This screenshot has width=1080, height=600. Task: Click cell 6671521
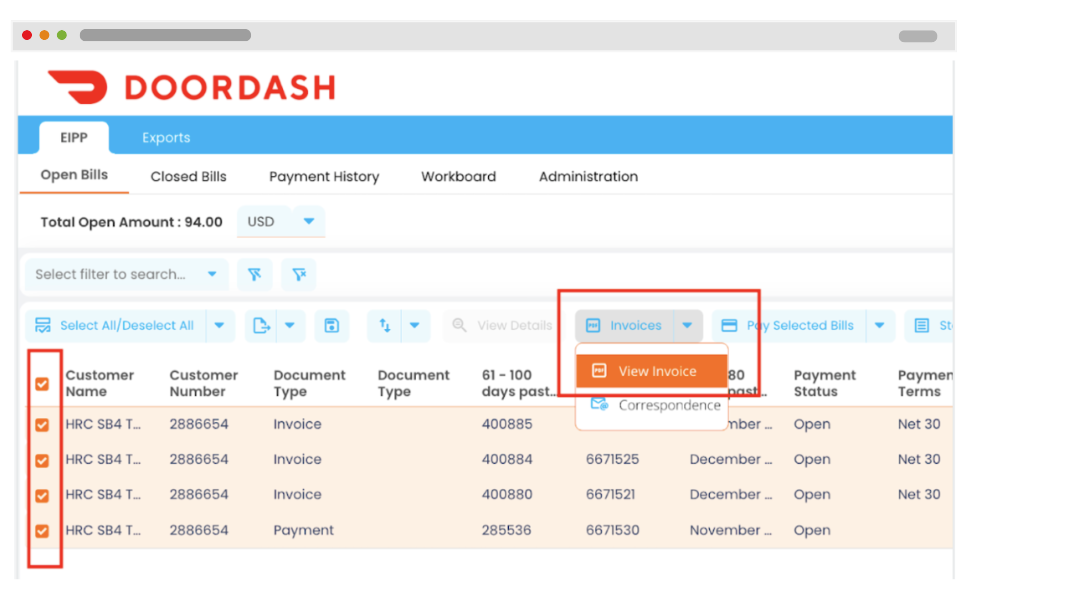coord(610,495)
